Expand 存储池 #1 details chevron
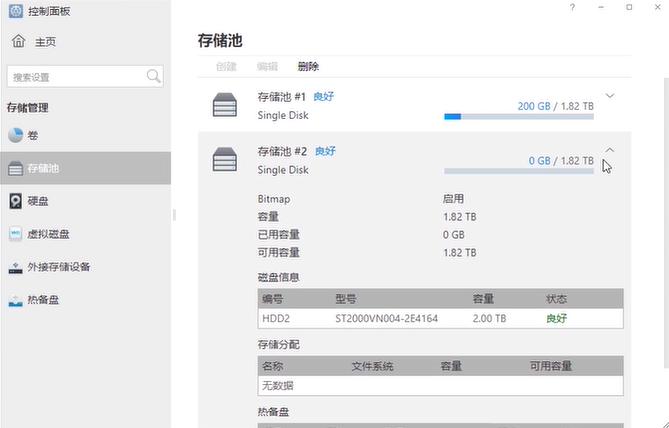Image resolution: width=669 pixels, height=428 pixels. (x=610, y=96)
